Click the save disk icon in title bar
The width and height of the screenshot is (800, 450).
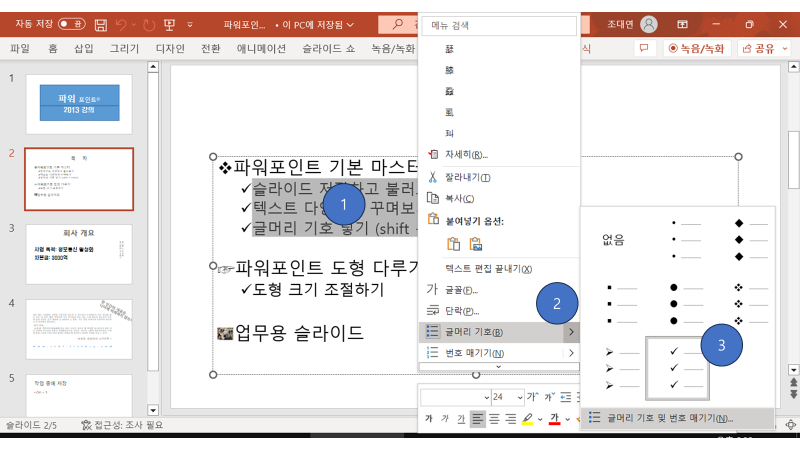click(101, 24)
